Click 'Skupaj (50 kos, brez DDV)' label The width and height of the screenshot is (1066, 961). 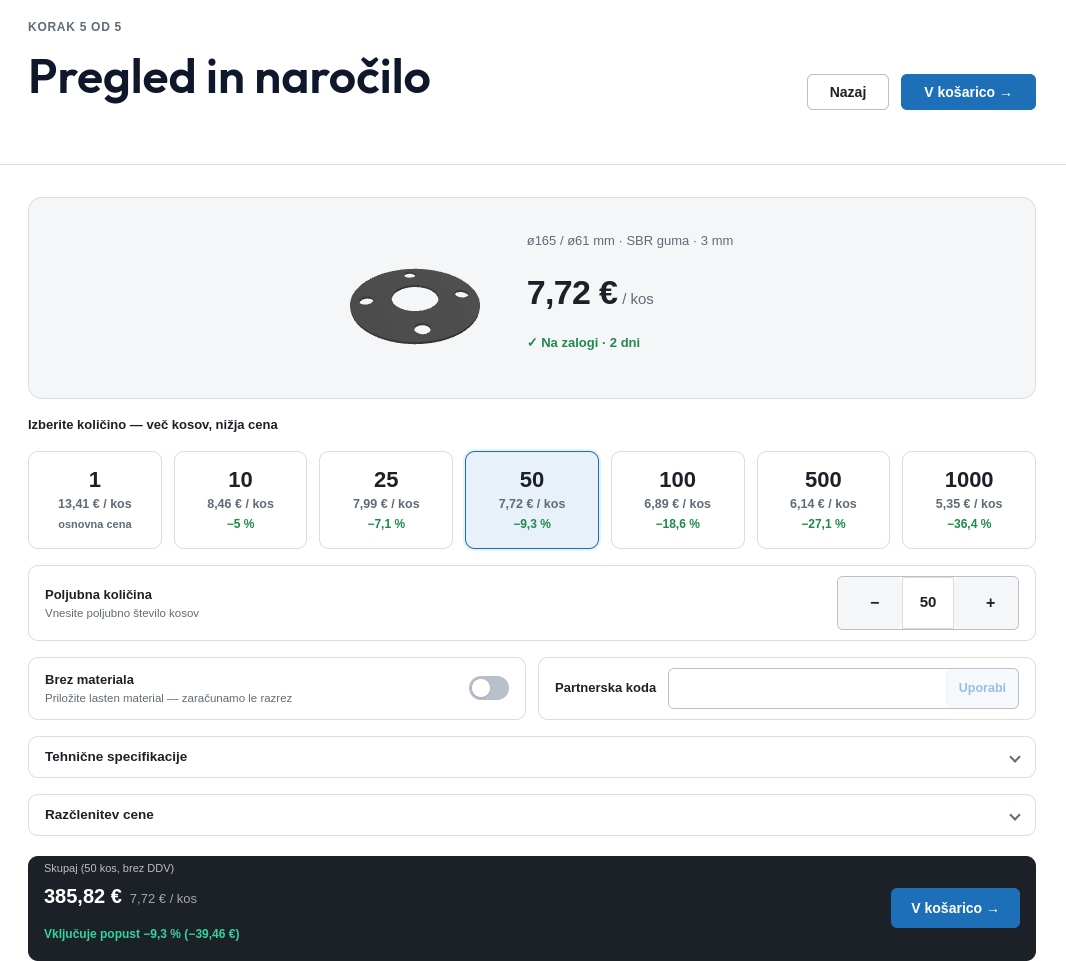tap(109, 868)
